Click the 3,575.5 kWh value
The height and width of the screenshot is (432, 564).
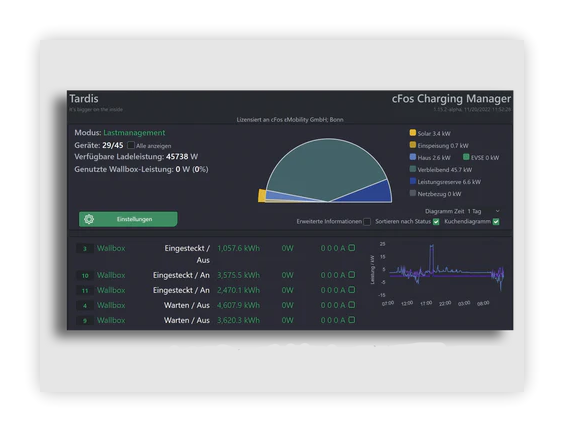click(x=238, y=275)
